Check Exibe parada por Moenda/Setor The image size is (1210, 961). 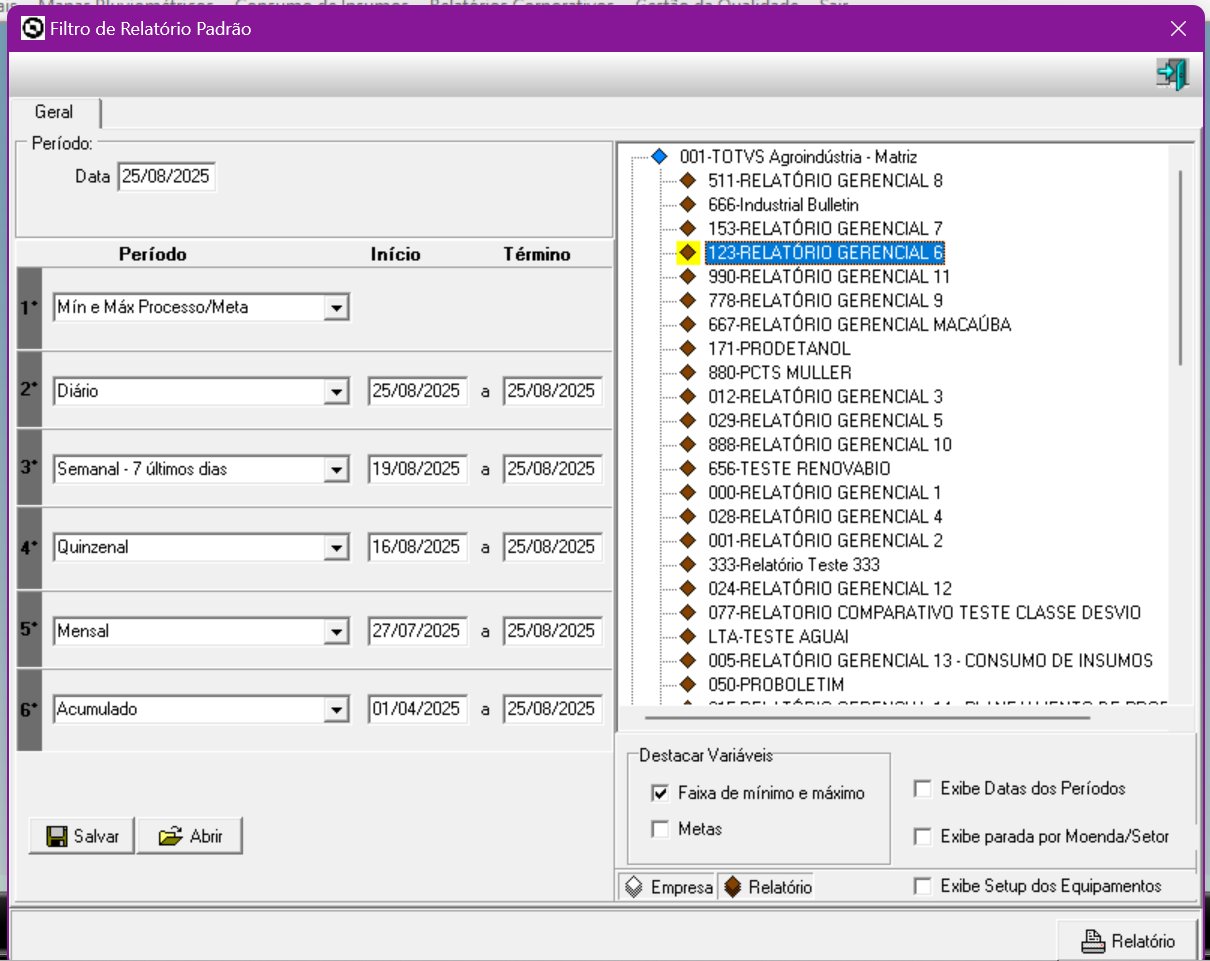[923, 836]
